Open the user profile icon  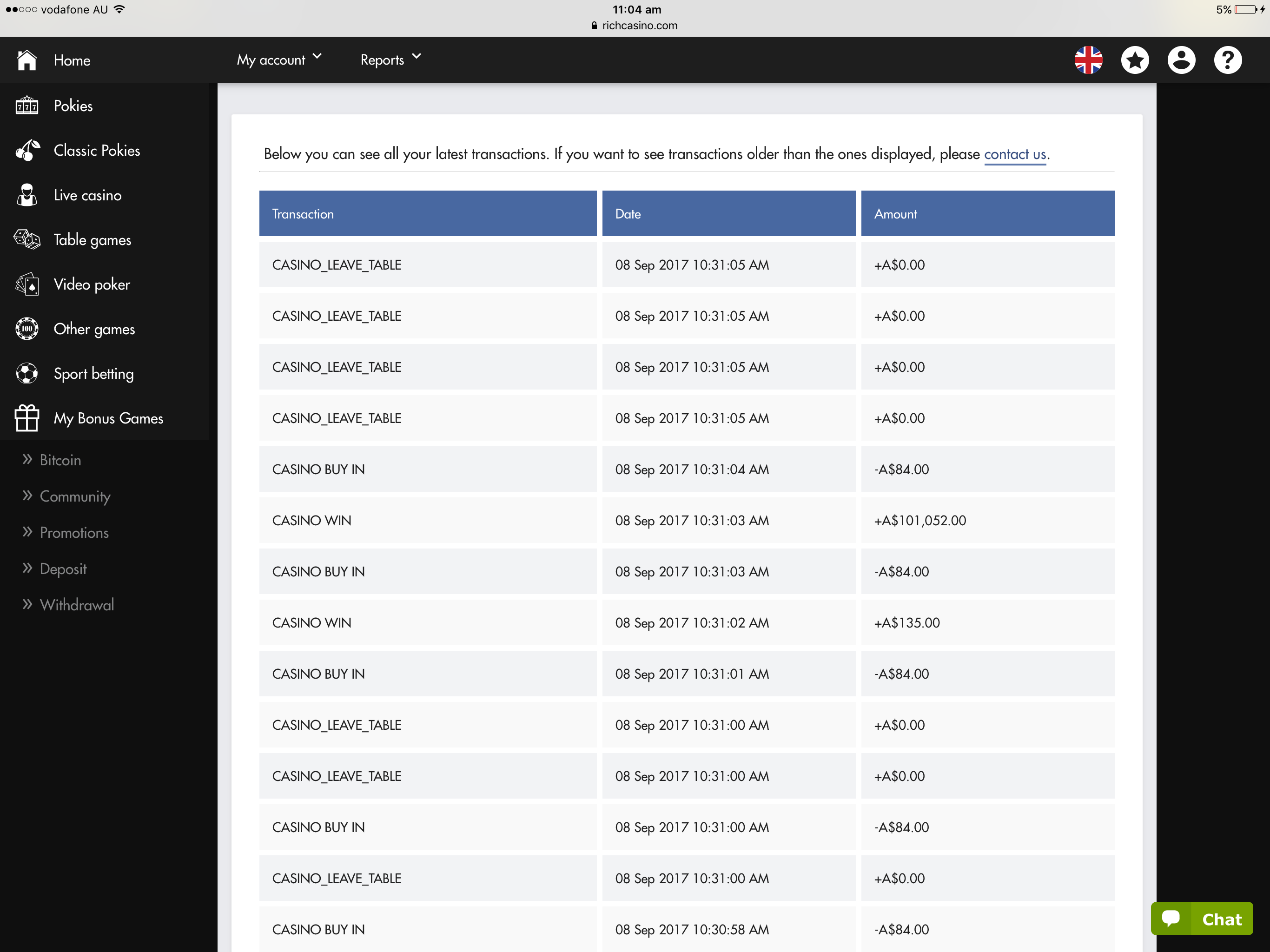(1181, 59)
